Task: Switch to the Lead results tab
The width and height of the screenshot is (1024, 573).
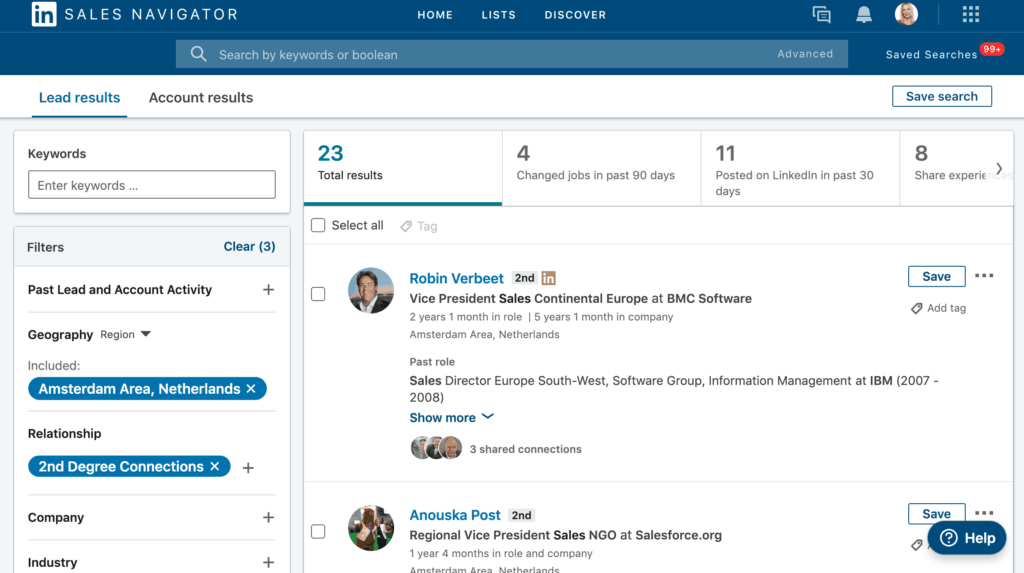Action: coord(79,97)
